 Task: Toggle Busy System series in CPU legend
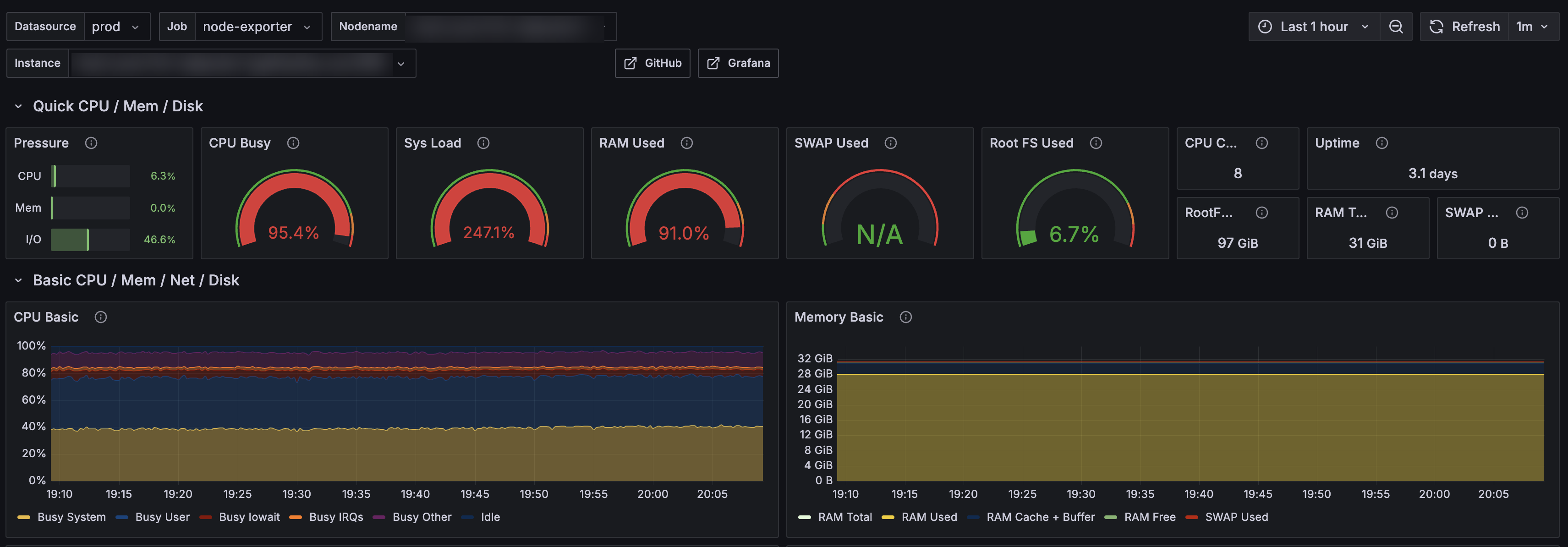pyautogui.click(x=71, y=517)
